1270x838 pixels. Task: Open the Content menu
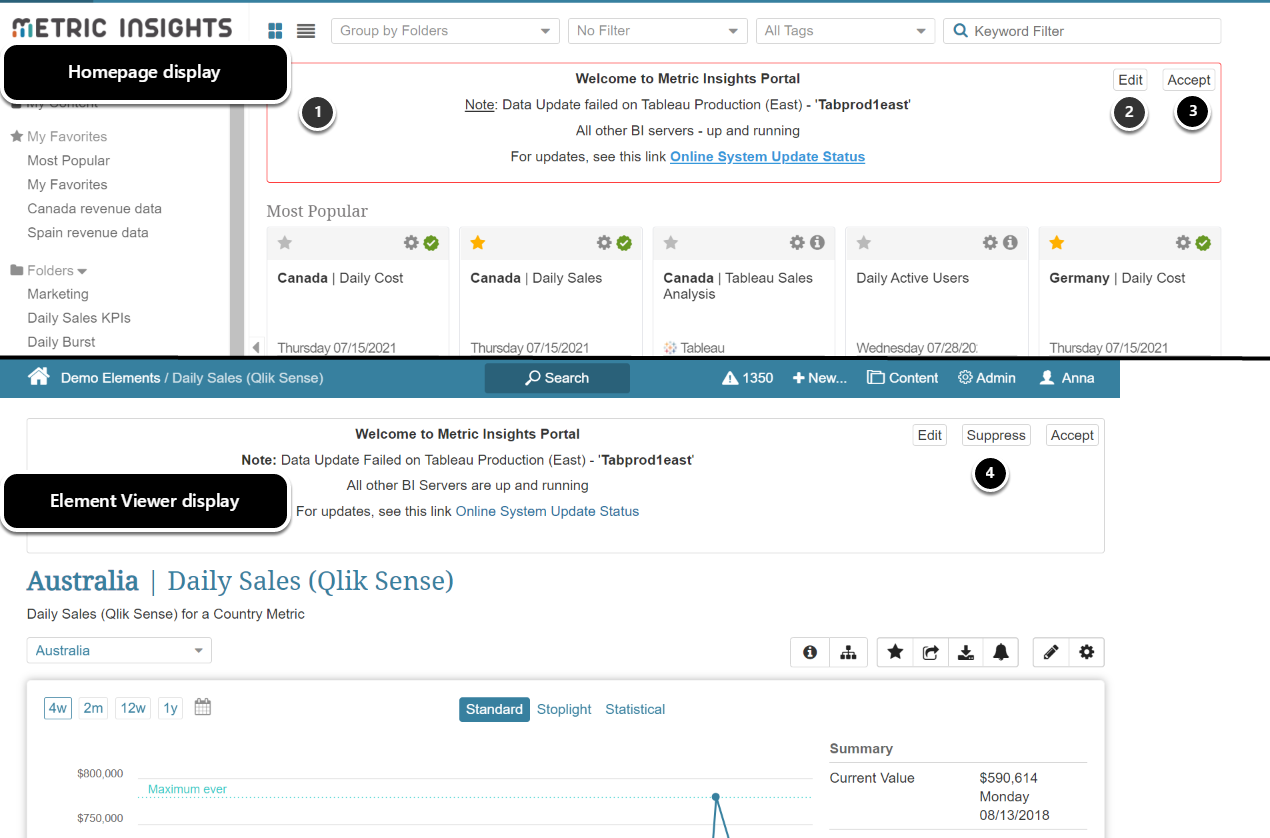pos(902,378)
